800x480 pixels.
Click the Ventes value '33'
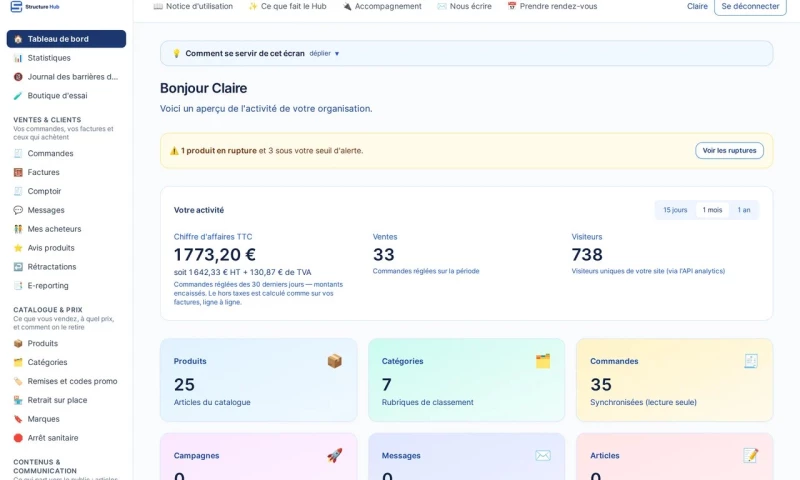384,254
